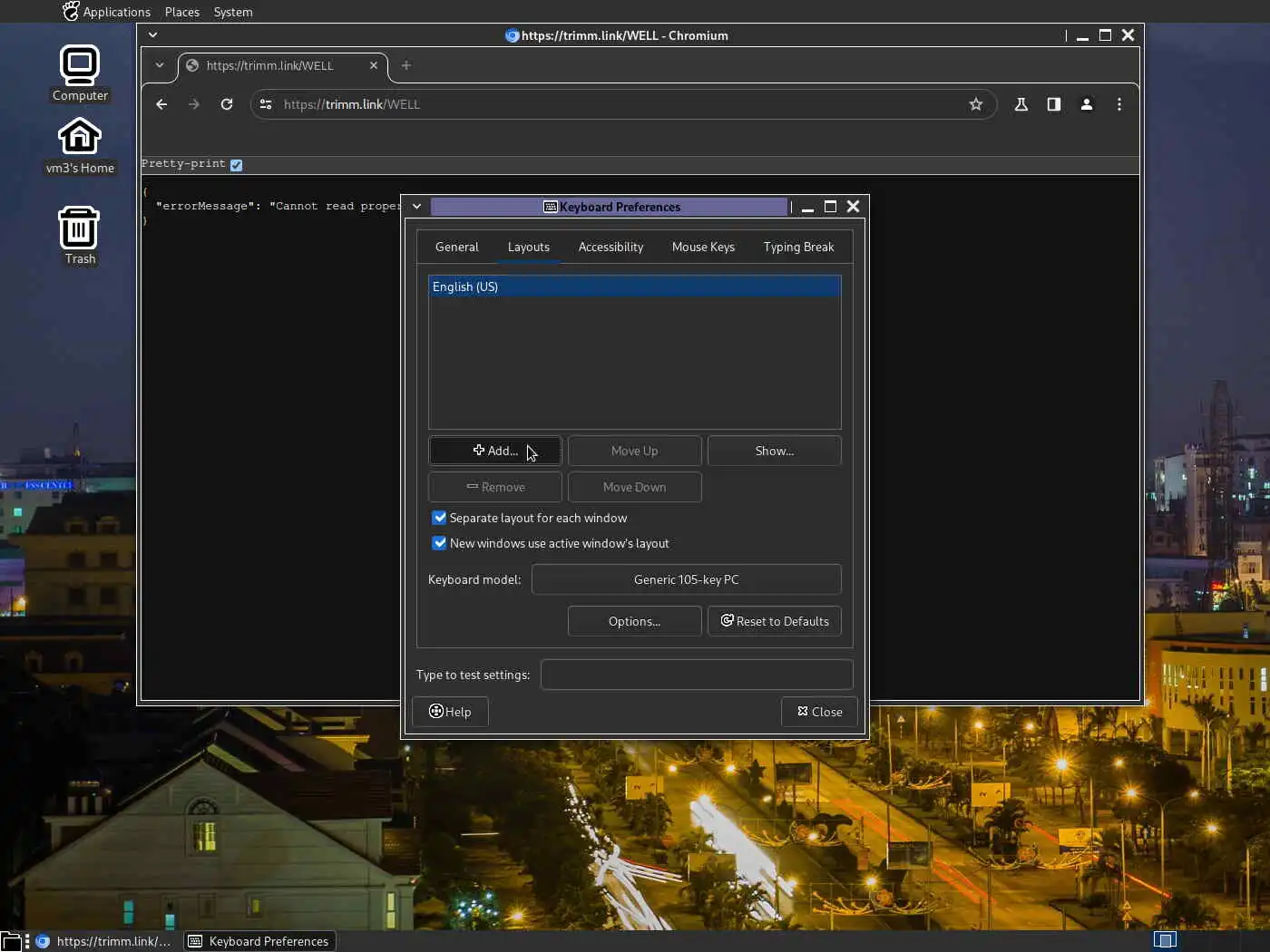This screenshot has width=1270, height=952.
Task: Click the site information icon in address bar
Action: 266,104
